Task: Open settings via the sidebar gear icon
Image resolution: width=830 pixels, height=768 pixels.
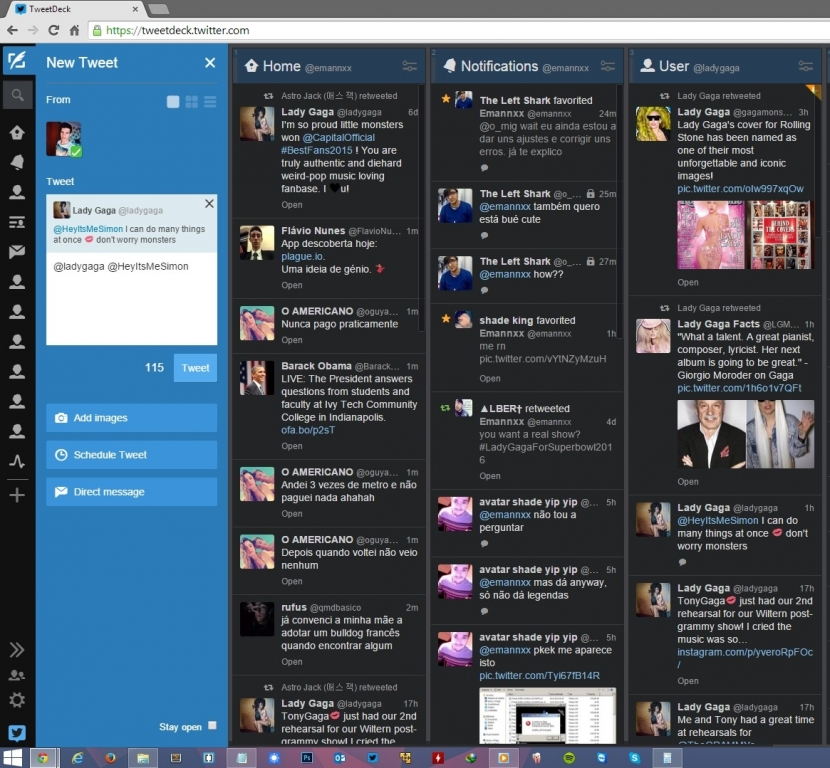Action: (x=17, y=700)
